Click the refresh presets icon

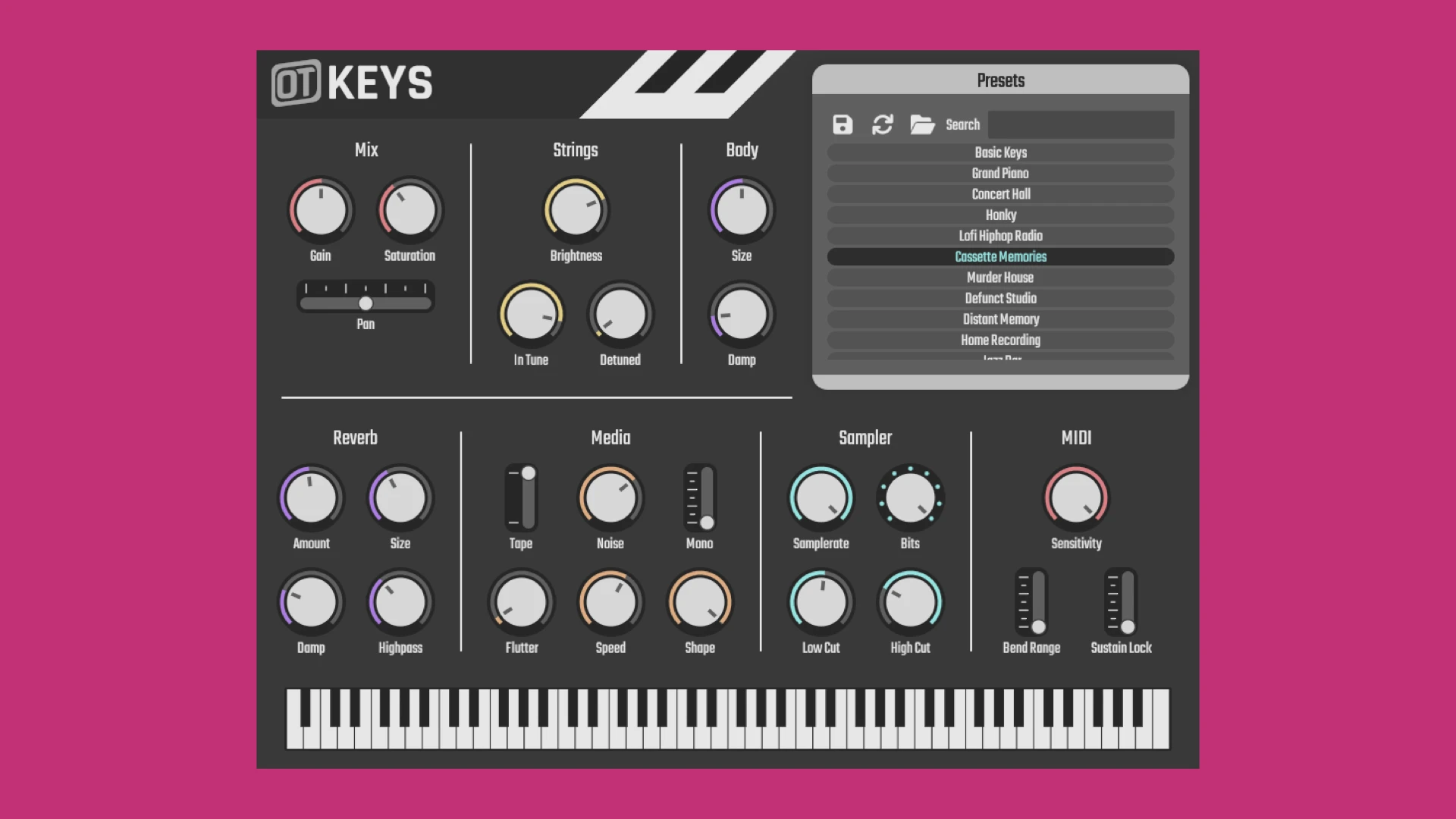tap(882, 124)
